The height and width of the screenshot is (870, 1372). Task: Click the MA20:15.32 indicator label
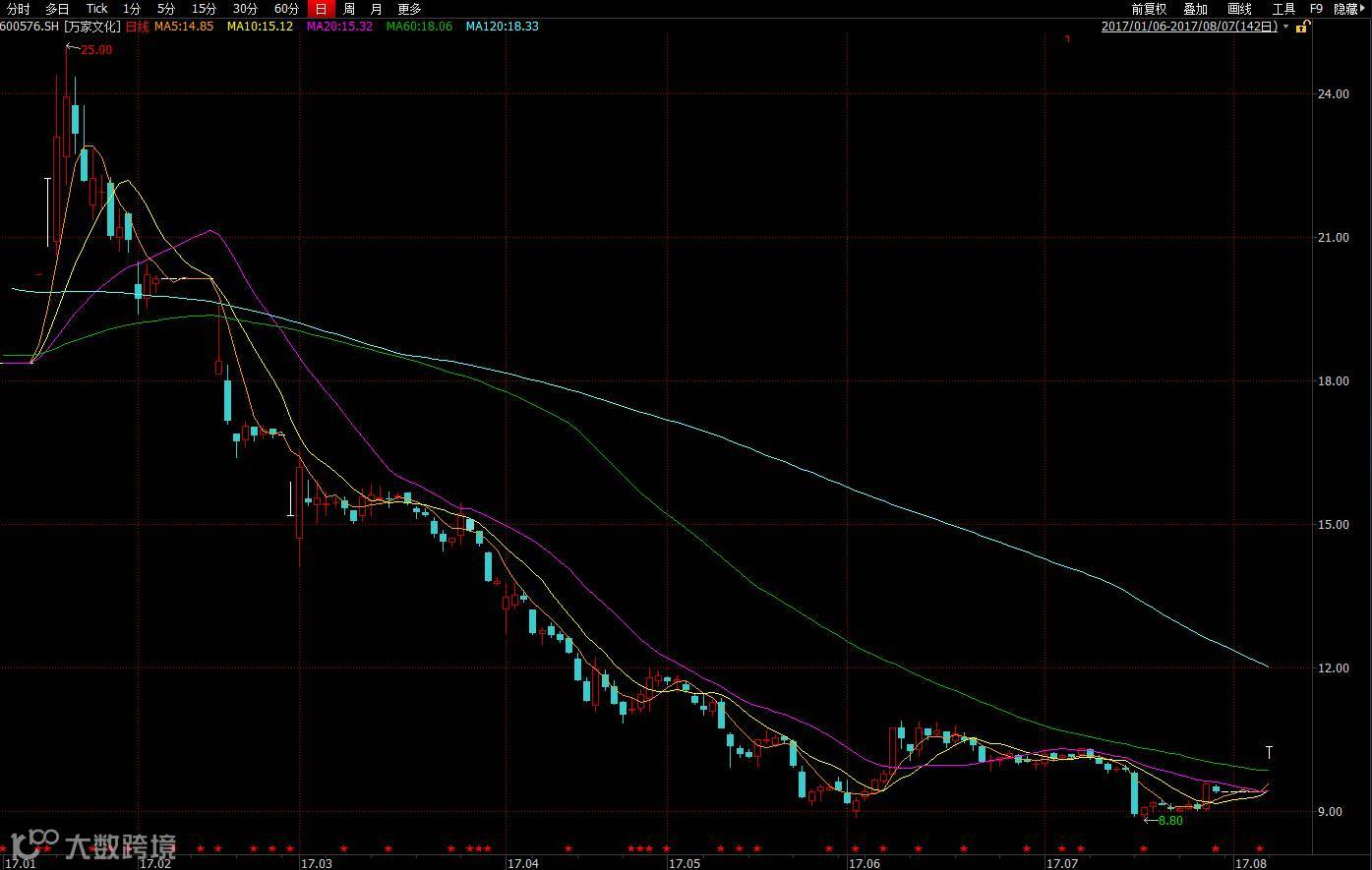(339, 27)
